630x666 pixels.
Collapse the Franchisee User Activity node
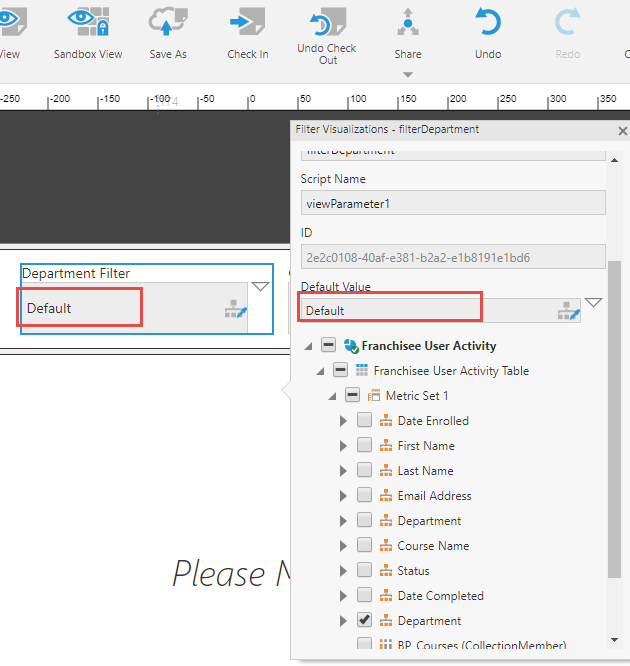[x=309, y=347]
